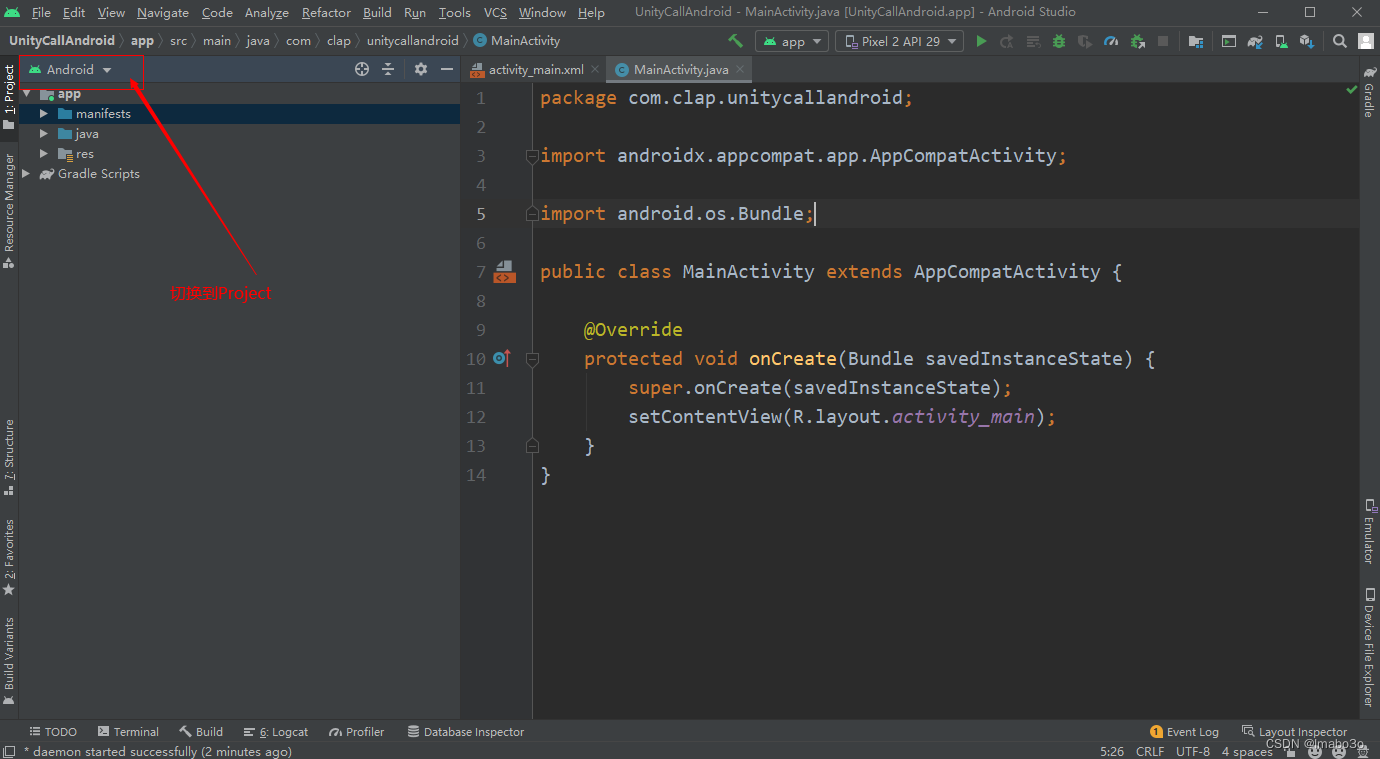The width and height of the screenshot is (1380, 759).
Task: Fold the imports block at line 3
Action: pyautogui.click(x=532, y=156)
